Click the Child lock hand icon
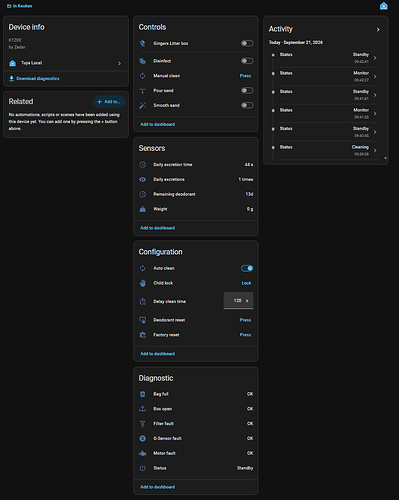Screen dimensions: 399x500 [x=142, y=283]
